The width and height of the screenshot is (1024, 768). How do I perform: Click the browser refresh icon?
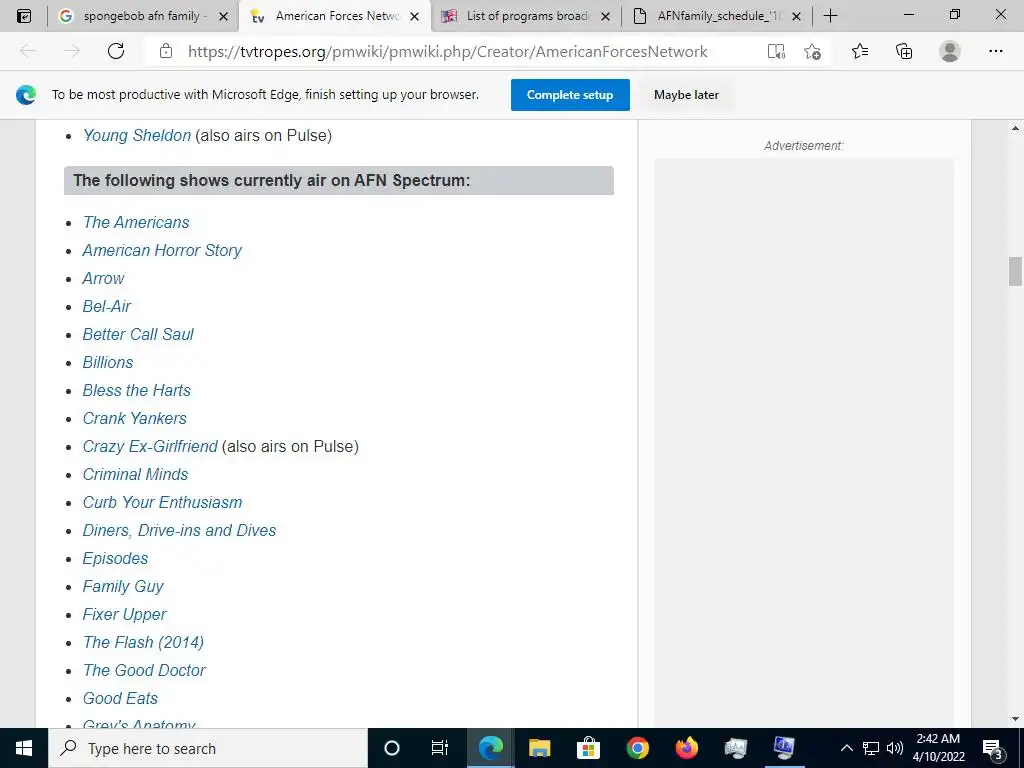point(116,51)
